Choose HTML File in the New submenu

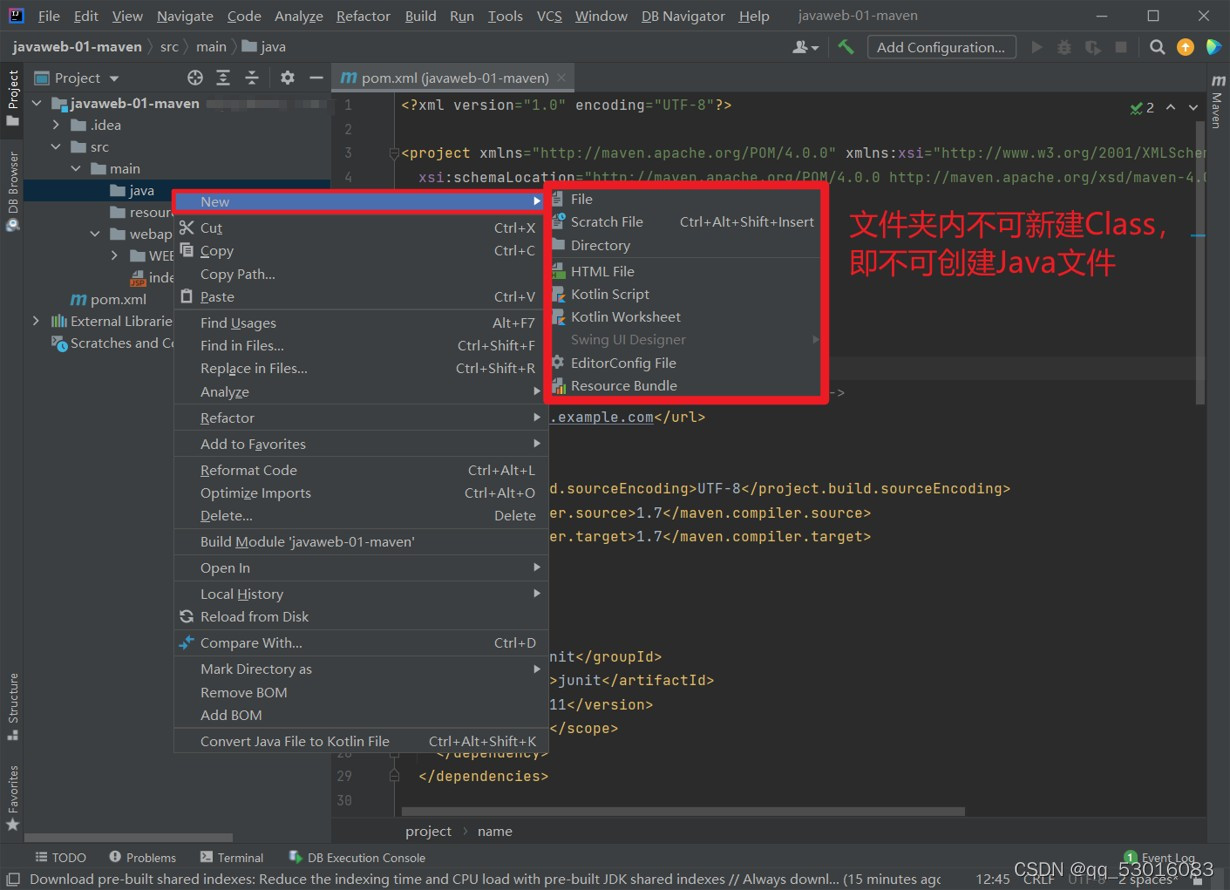tap(685, 271)
